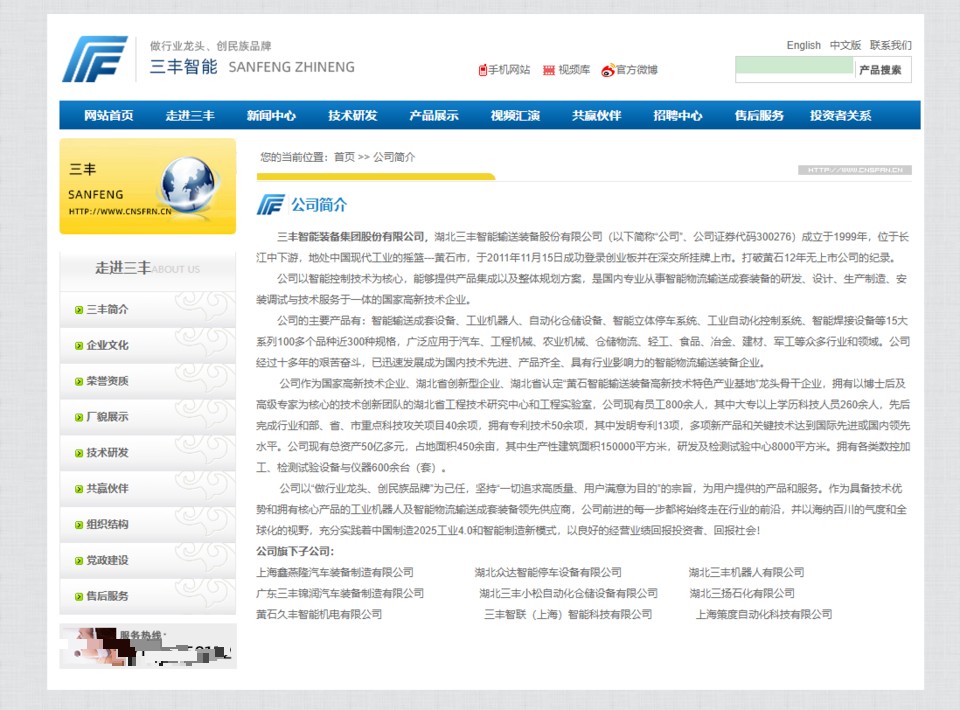The image size is (960, 710).
Task: Click the 走进三丰 ABOUT US sidebar header
Action: point(148,268)
